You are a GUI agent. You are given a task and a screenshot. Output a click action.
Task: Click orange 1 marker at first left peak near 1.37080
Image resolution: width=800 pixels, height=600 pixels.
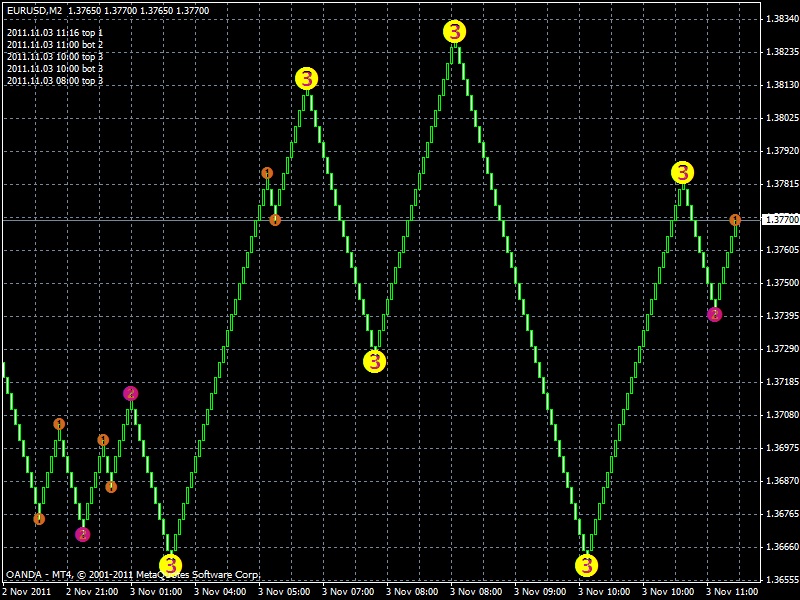[59, 424]
